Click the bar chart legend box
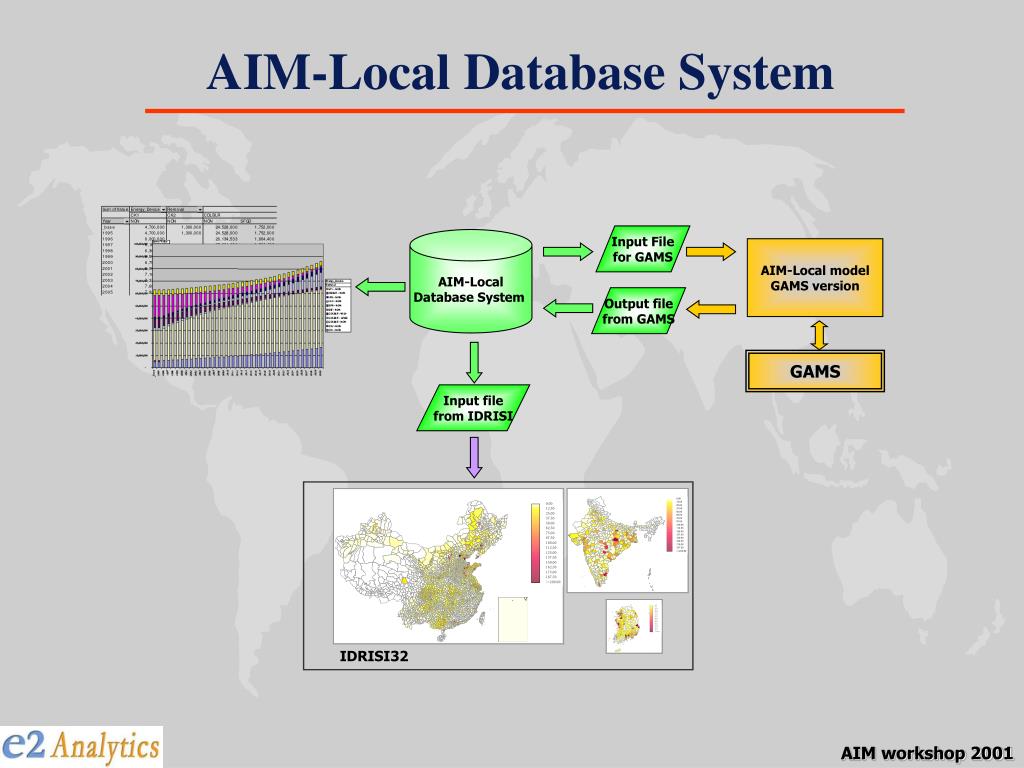 click(x=338, y=305)
